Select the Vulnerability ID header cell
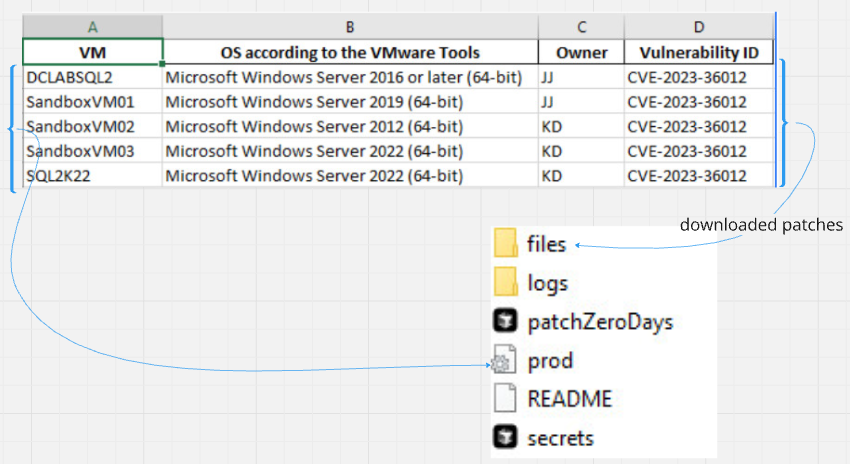The width and height of the screenshot is (850, 464). (x=699, y=52)
